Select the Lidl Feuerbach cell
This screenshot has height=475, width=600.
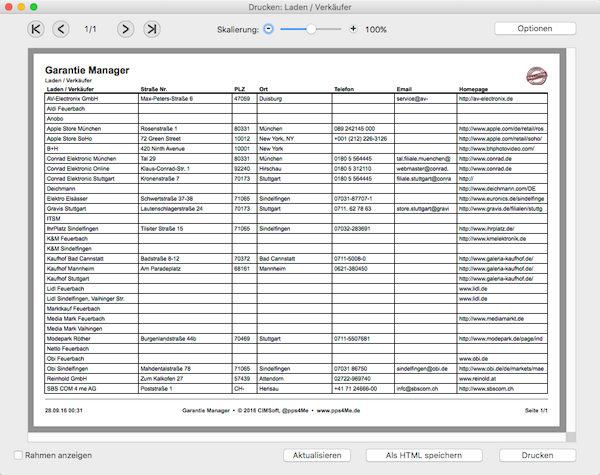(91, 289)
